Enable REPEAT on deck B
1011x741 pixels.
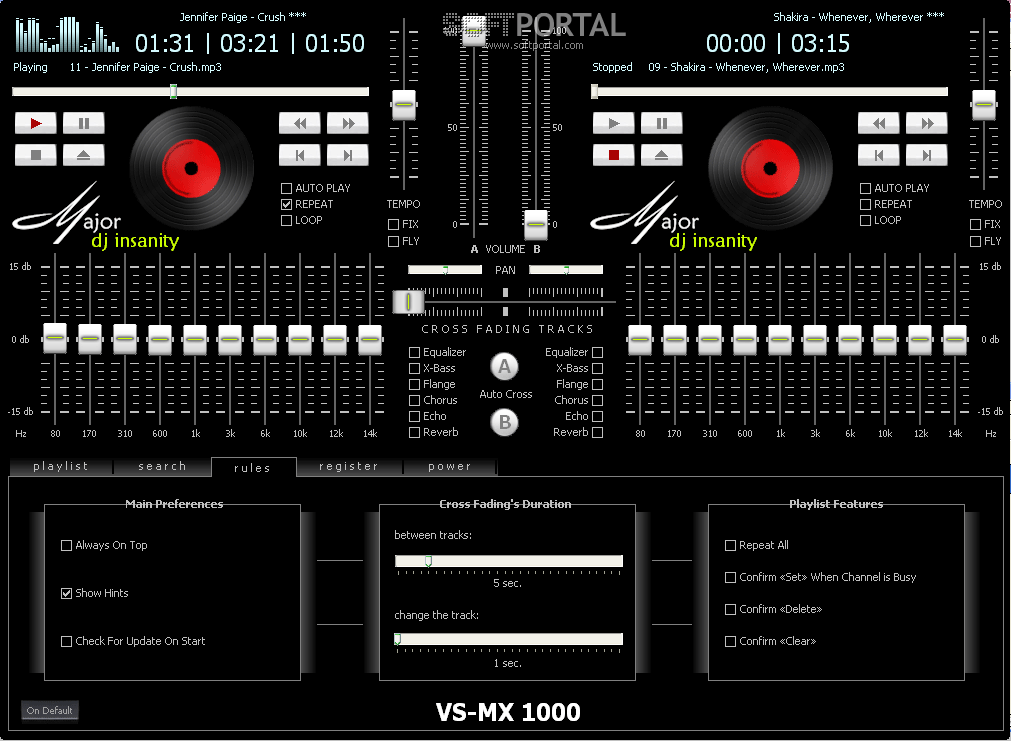coord(865,204)
